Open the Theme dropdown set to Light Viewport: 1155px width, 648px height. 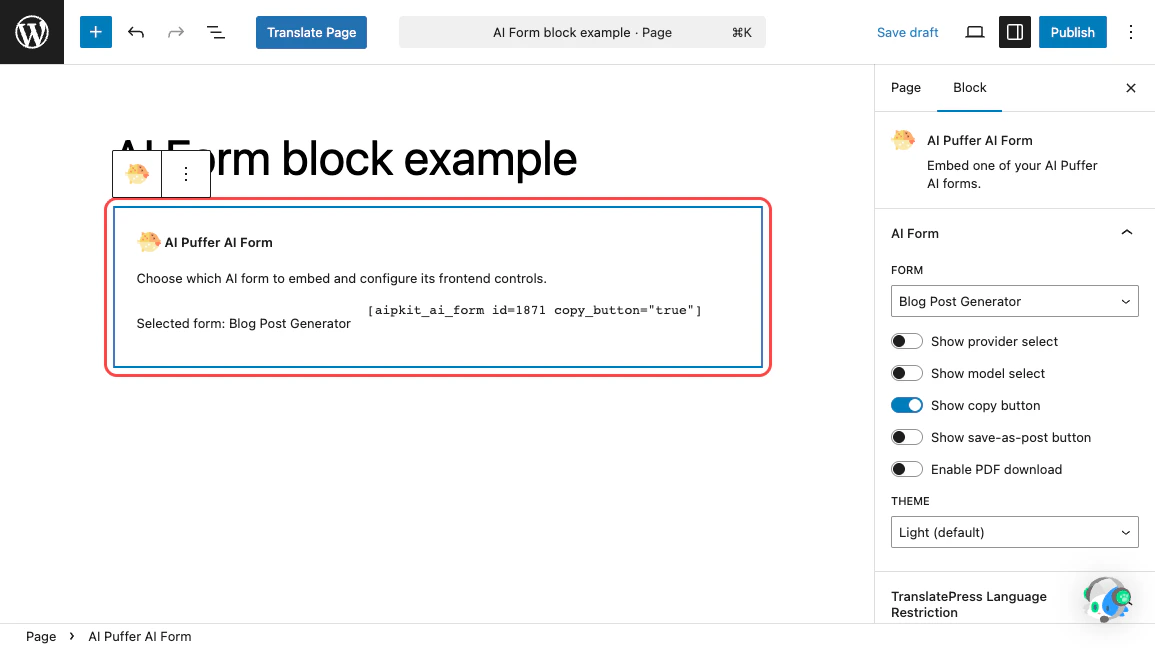pyautogui.click(x=1014, y=532)
